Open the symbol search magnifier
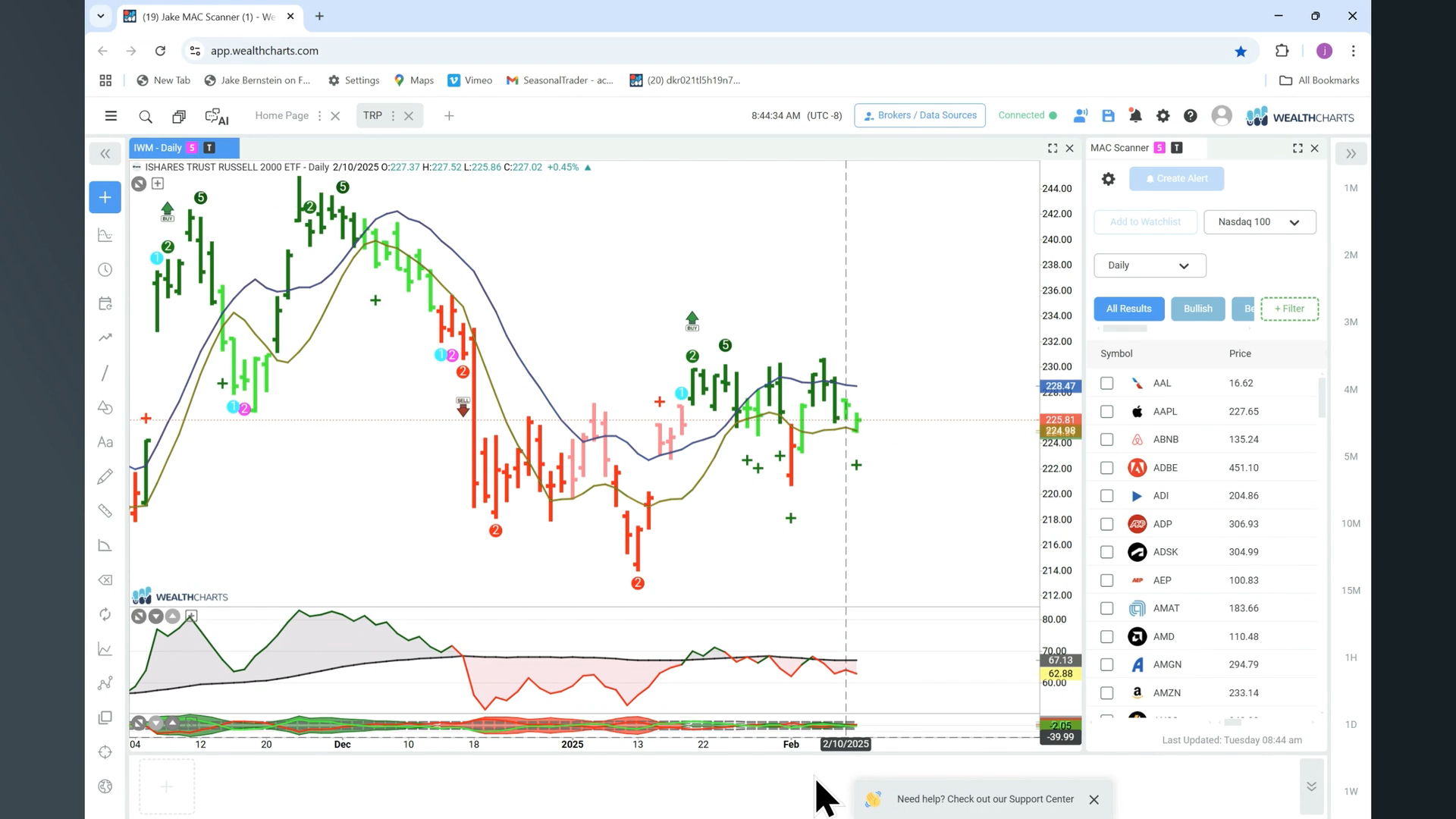Image resolution: width=1456 pixels, height=819 pixels. click(146, 116)
